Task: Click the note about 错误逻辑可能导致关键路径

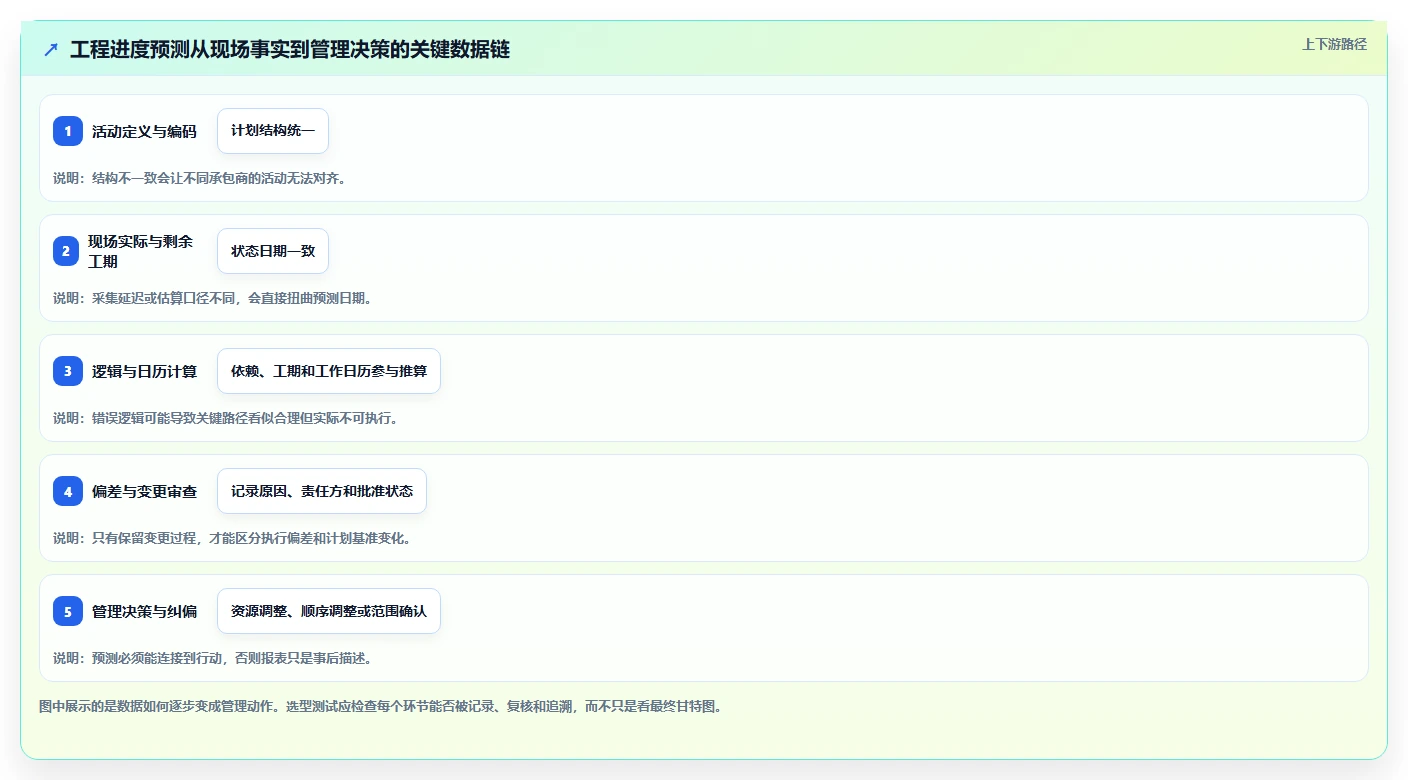Action: (226, 418)
